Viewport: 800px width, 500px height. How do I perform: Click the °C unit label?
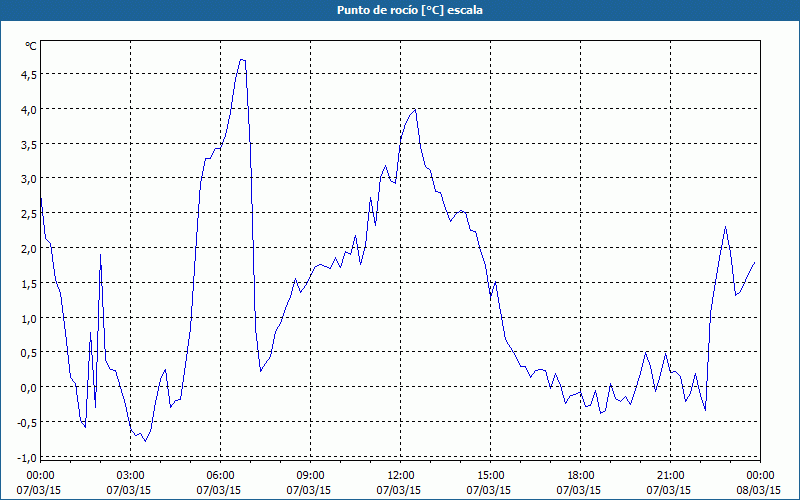point(31,46)
